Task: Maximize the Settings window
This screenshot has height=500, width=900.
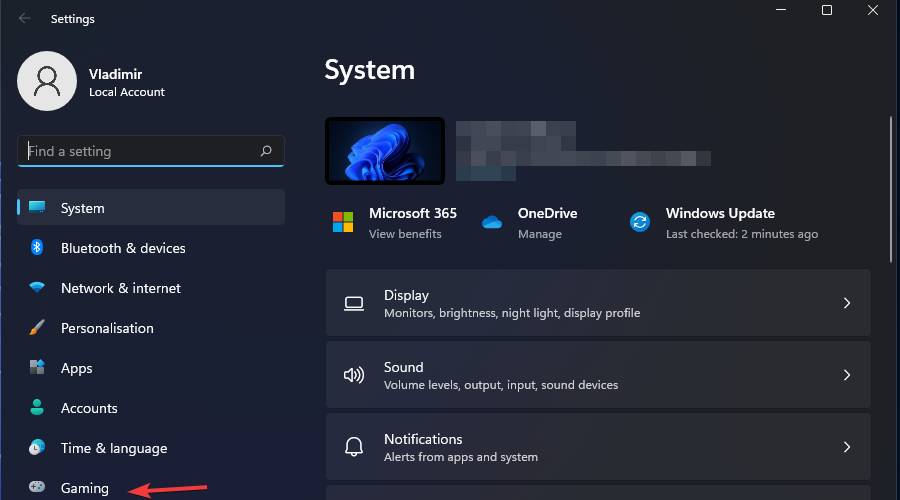Action: tap(827, 10)
